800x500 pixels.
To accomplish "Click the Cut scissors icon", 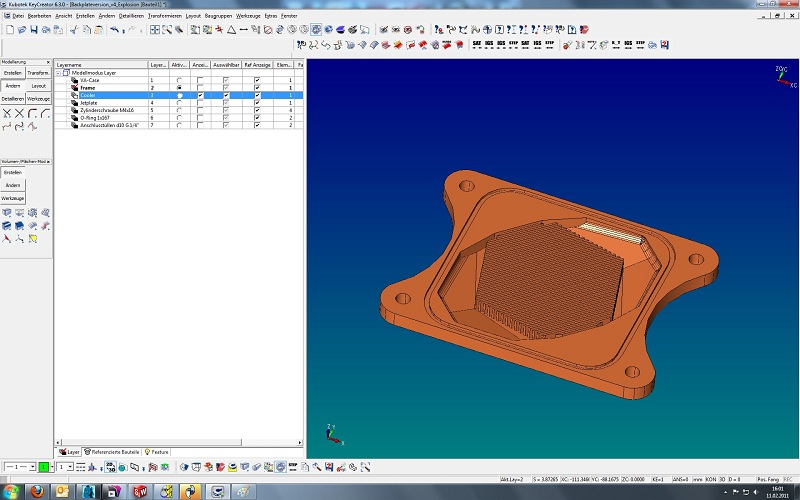I will point(74,30).
